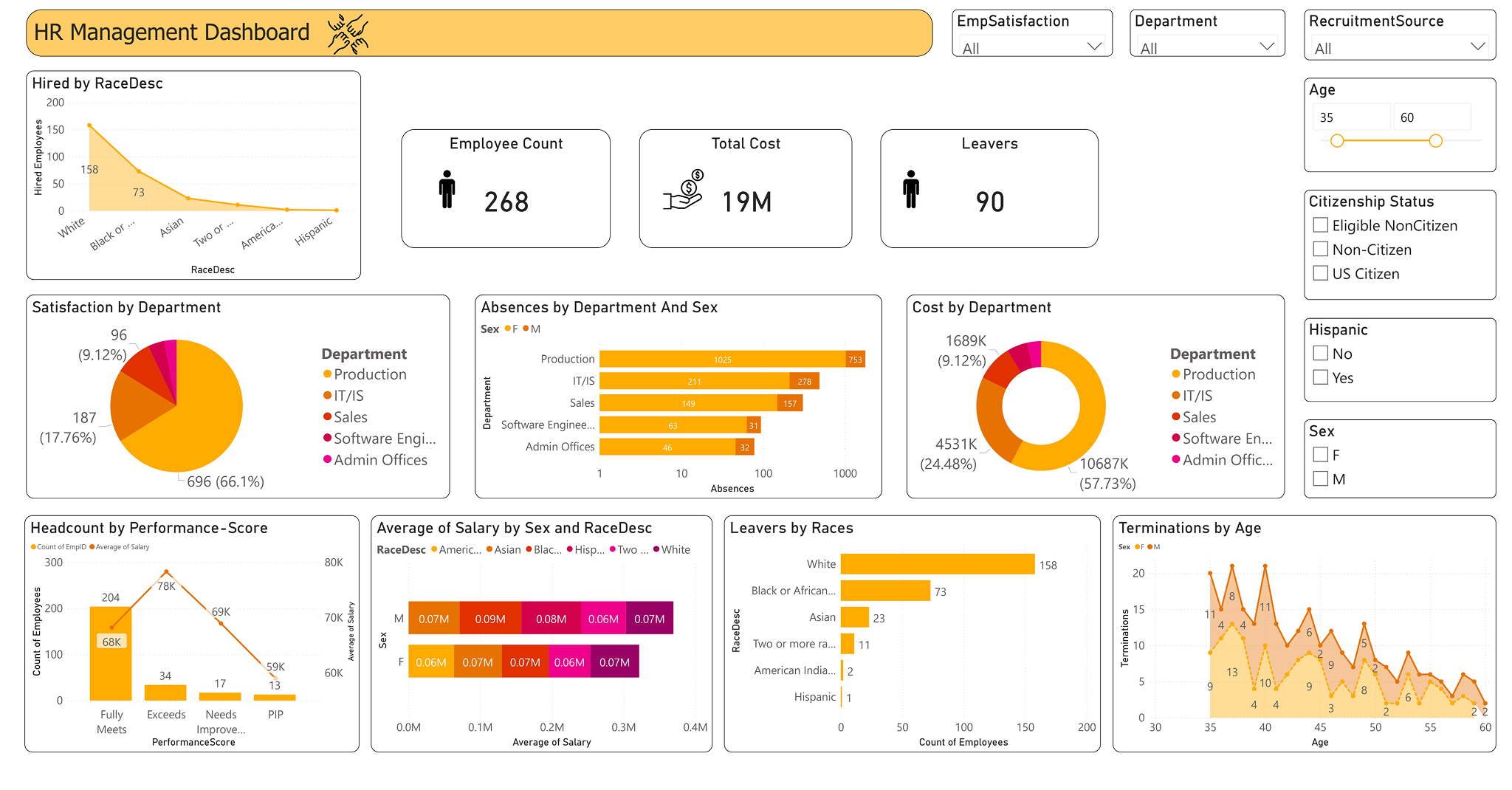Check the US Citizen checkbox
The width and height of the screenshot is (1512, 790).
click(1321, 273)
